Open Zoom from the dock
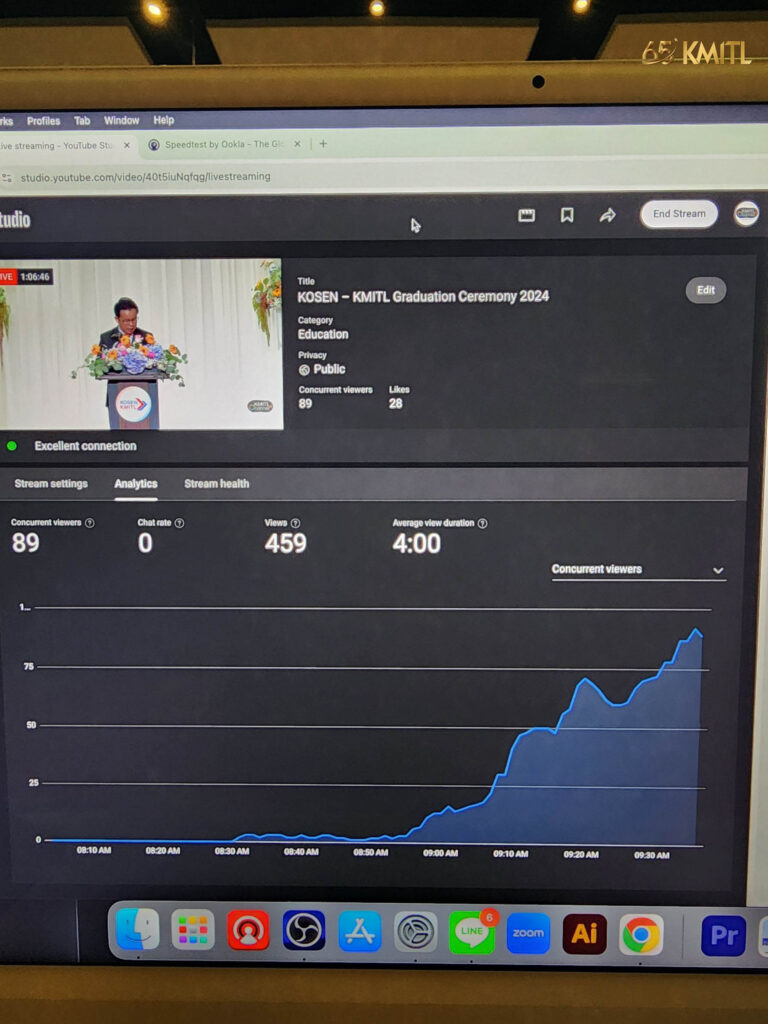 pos(528,933)
